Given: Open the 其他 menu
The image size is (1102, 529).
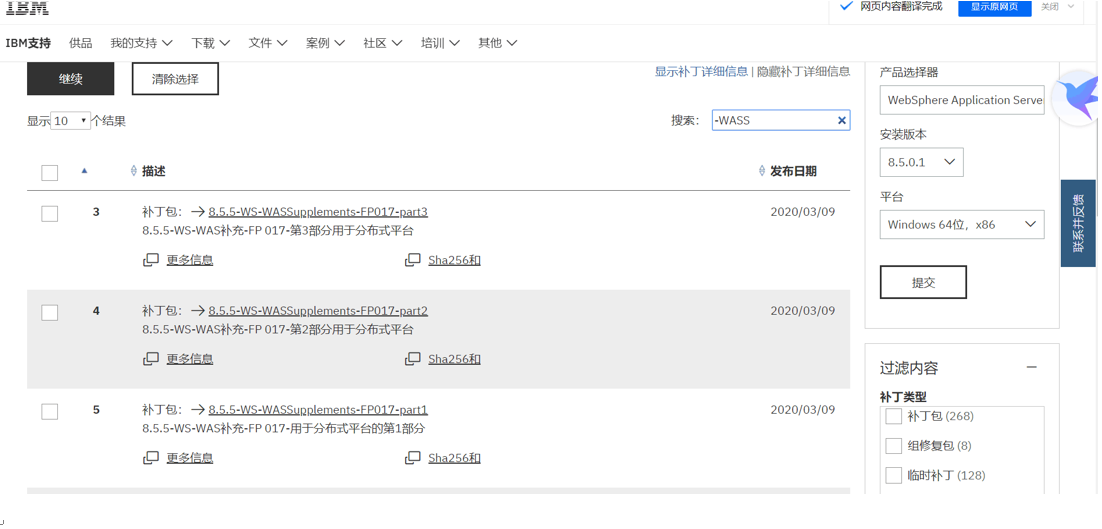Looking at the screenshot, I should 498,43.
